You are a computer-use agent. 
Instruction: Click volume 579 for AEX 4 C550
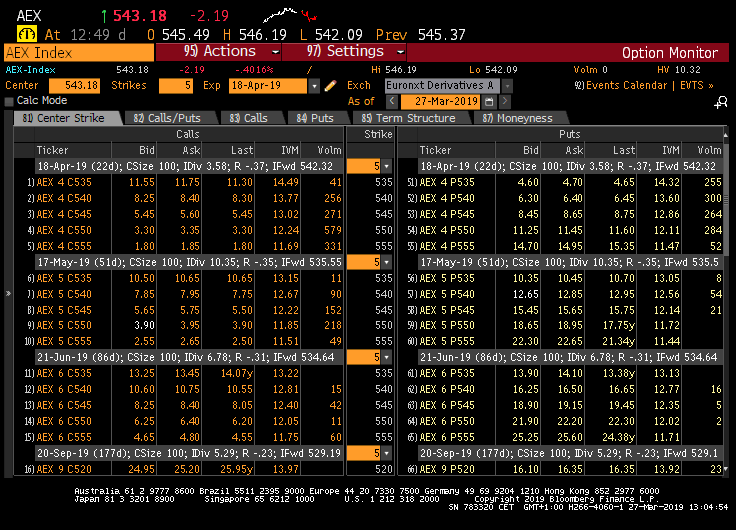[333, 230]
